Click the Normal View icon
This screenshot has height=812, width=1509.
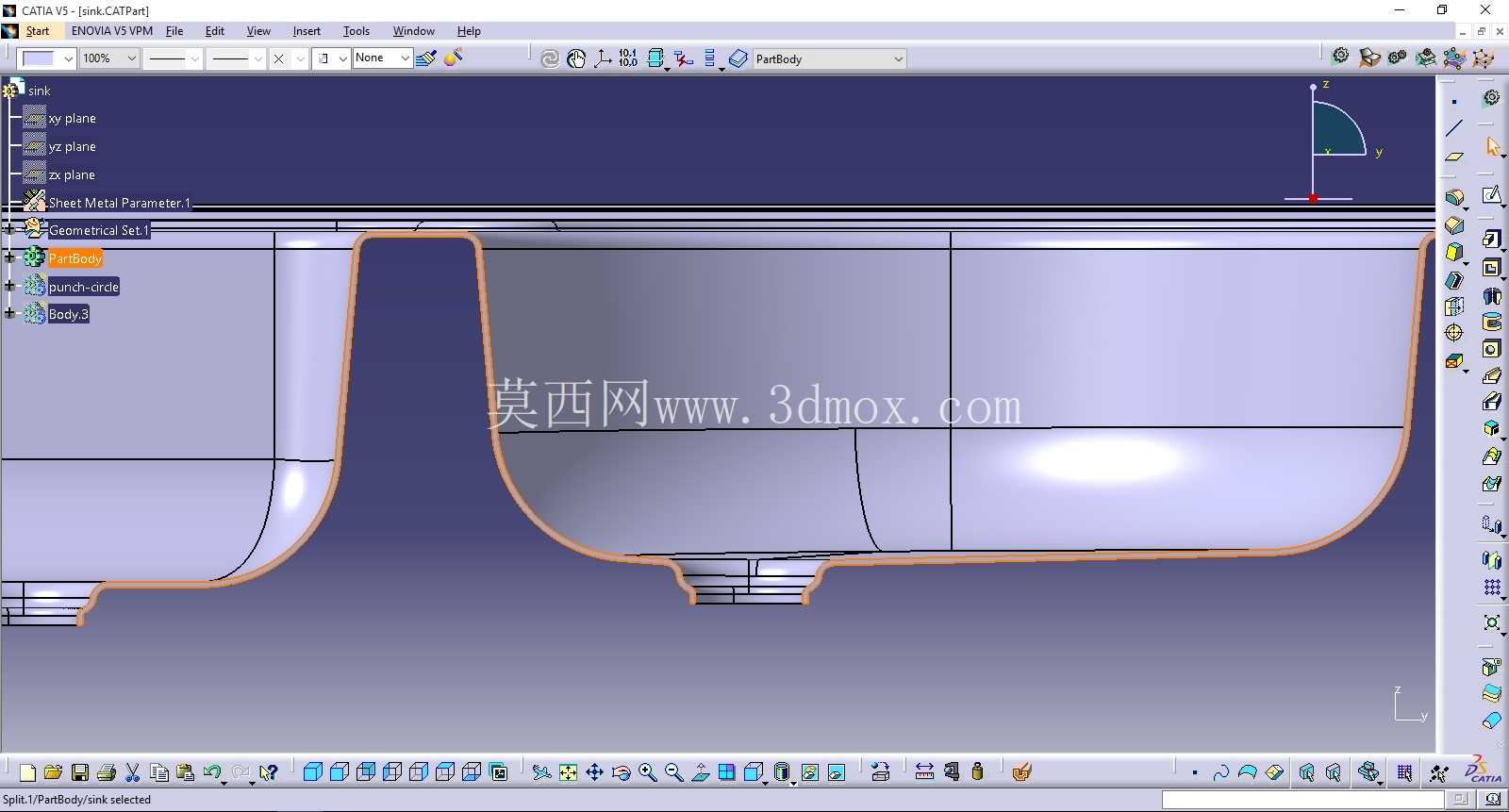700,772
